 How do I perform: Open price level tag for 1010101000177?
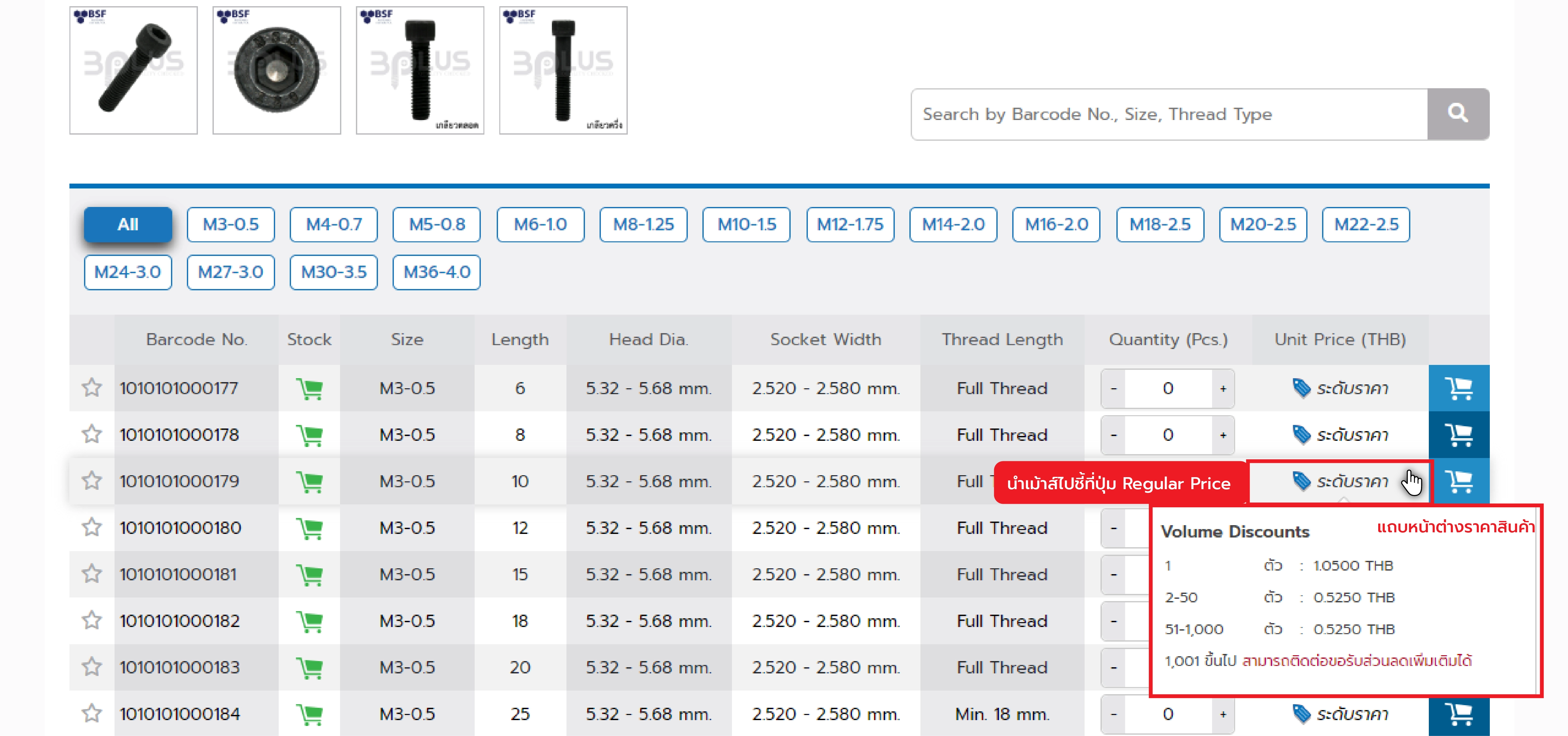[x=1340, y=388]
